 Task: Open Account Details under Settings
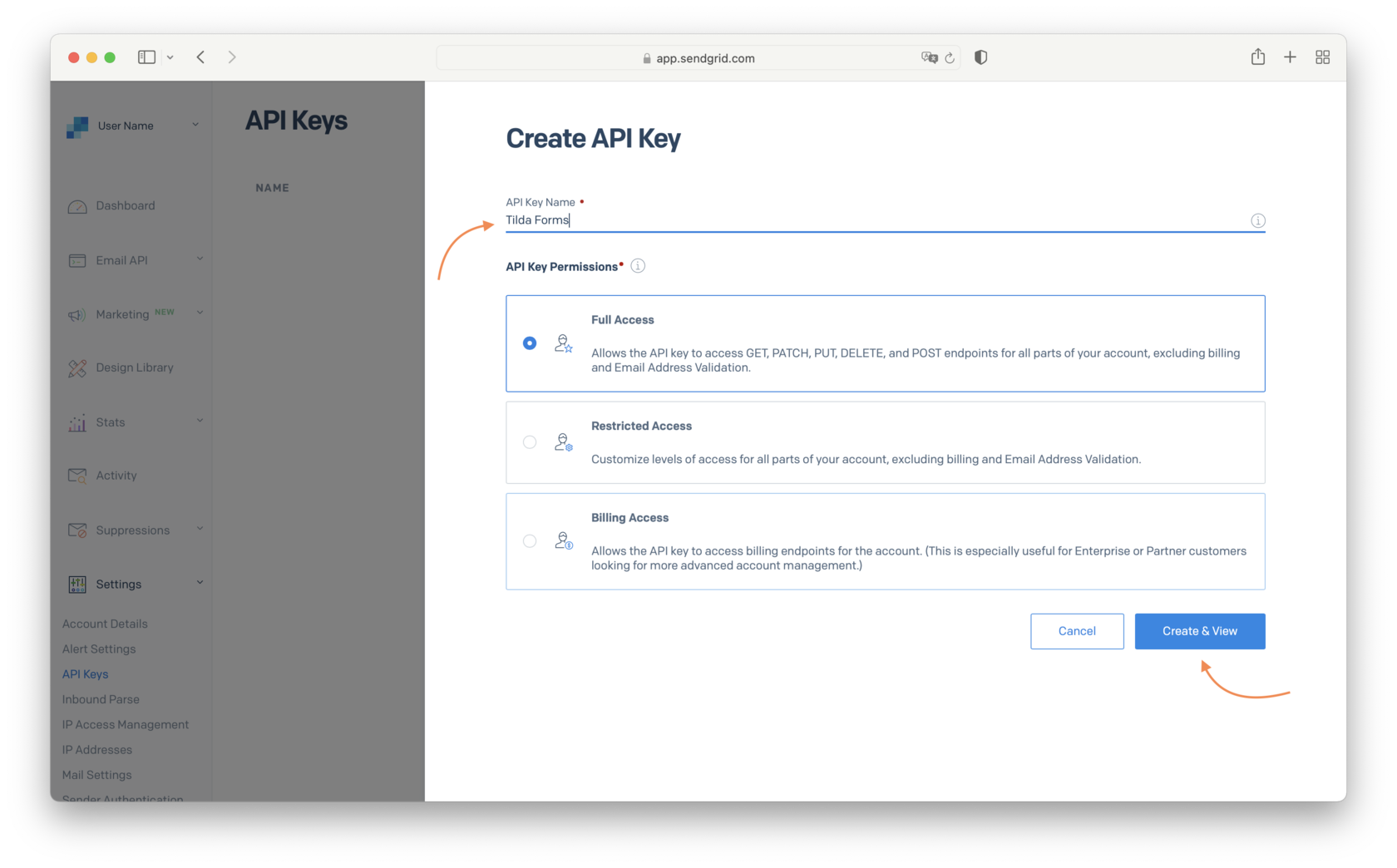(x=105, y=624)
